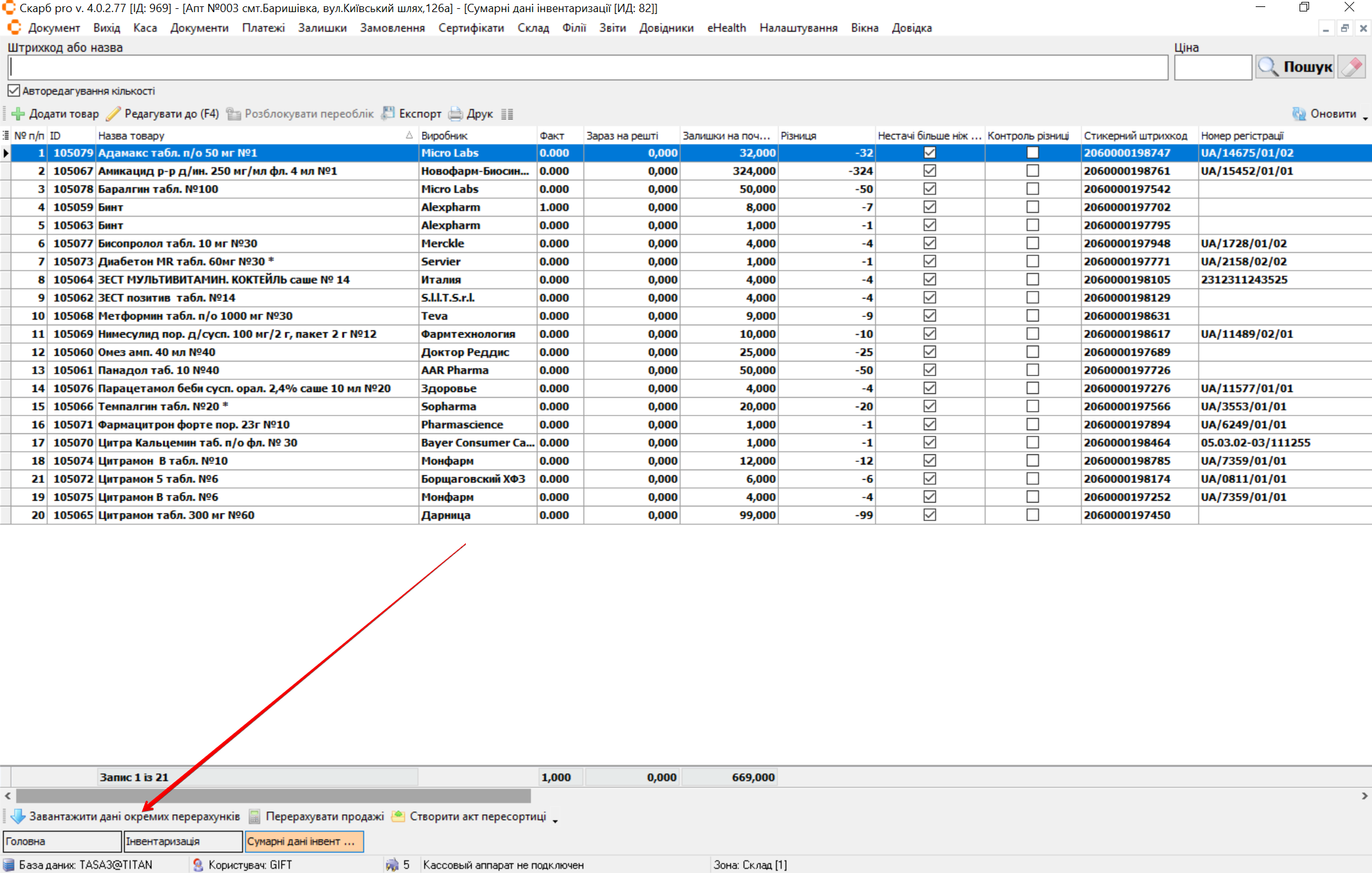Click the Оновити refresh icon
The image size is (1372, 873).
tap(1299, 114)
